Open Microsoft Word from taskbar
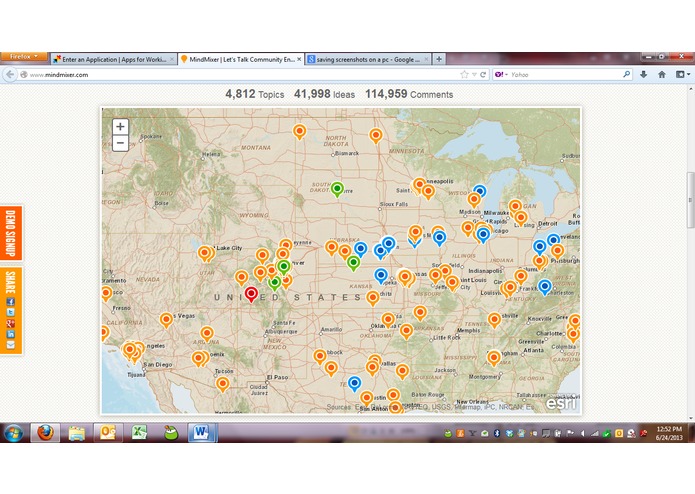This screenshot has height=494, width=695. [x=201, y=432]
